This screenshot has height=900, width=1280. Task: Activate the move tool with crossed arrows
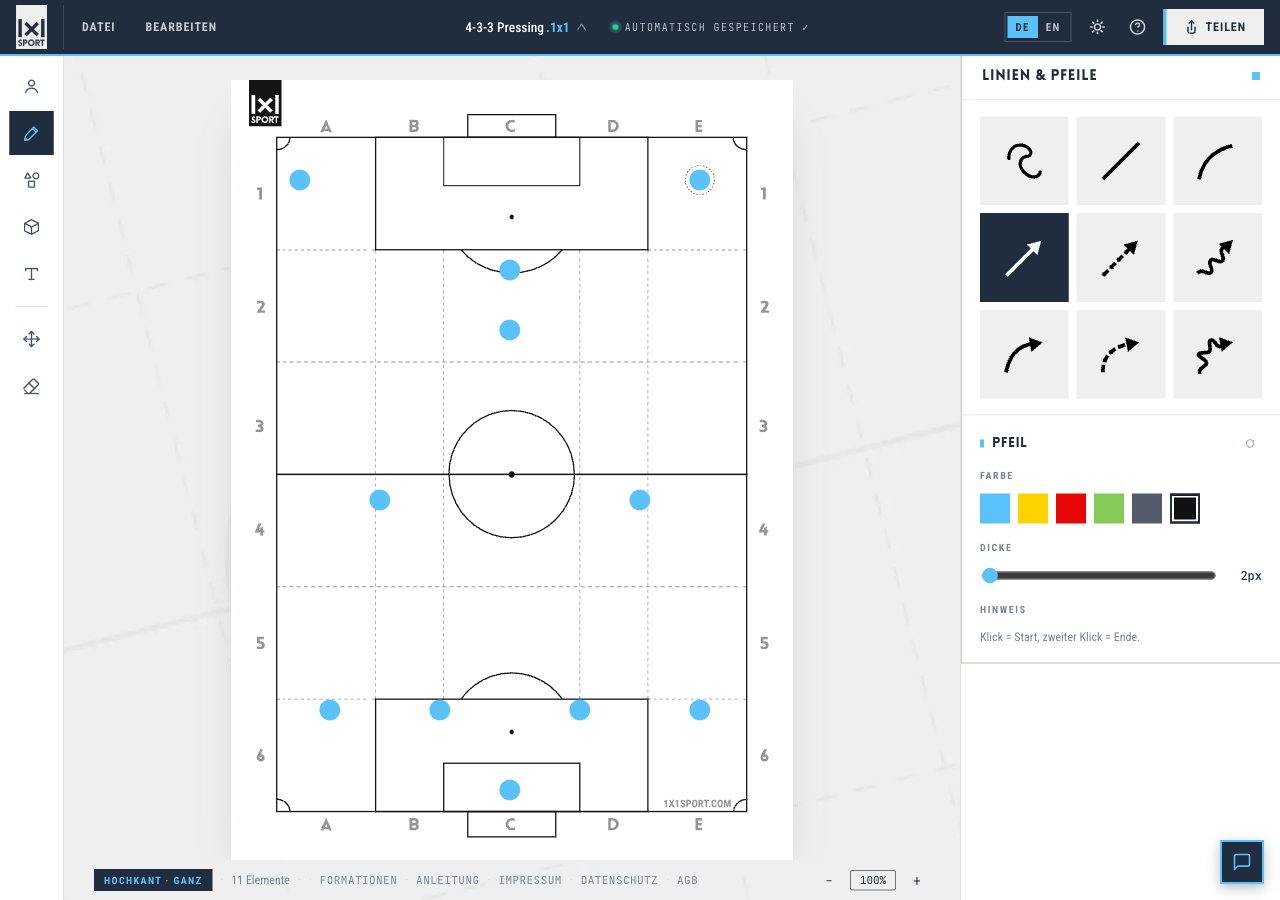click(31, 339)
